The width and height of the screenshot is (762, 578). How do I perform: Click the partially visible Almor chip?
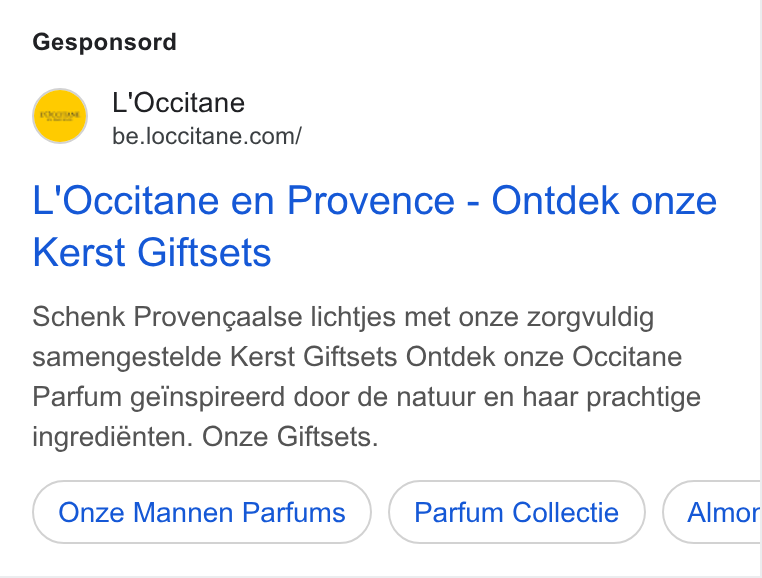pos(712,512)
